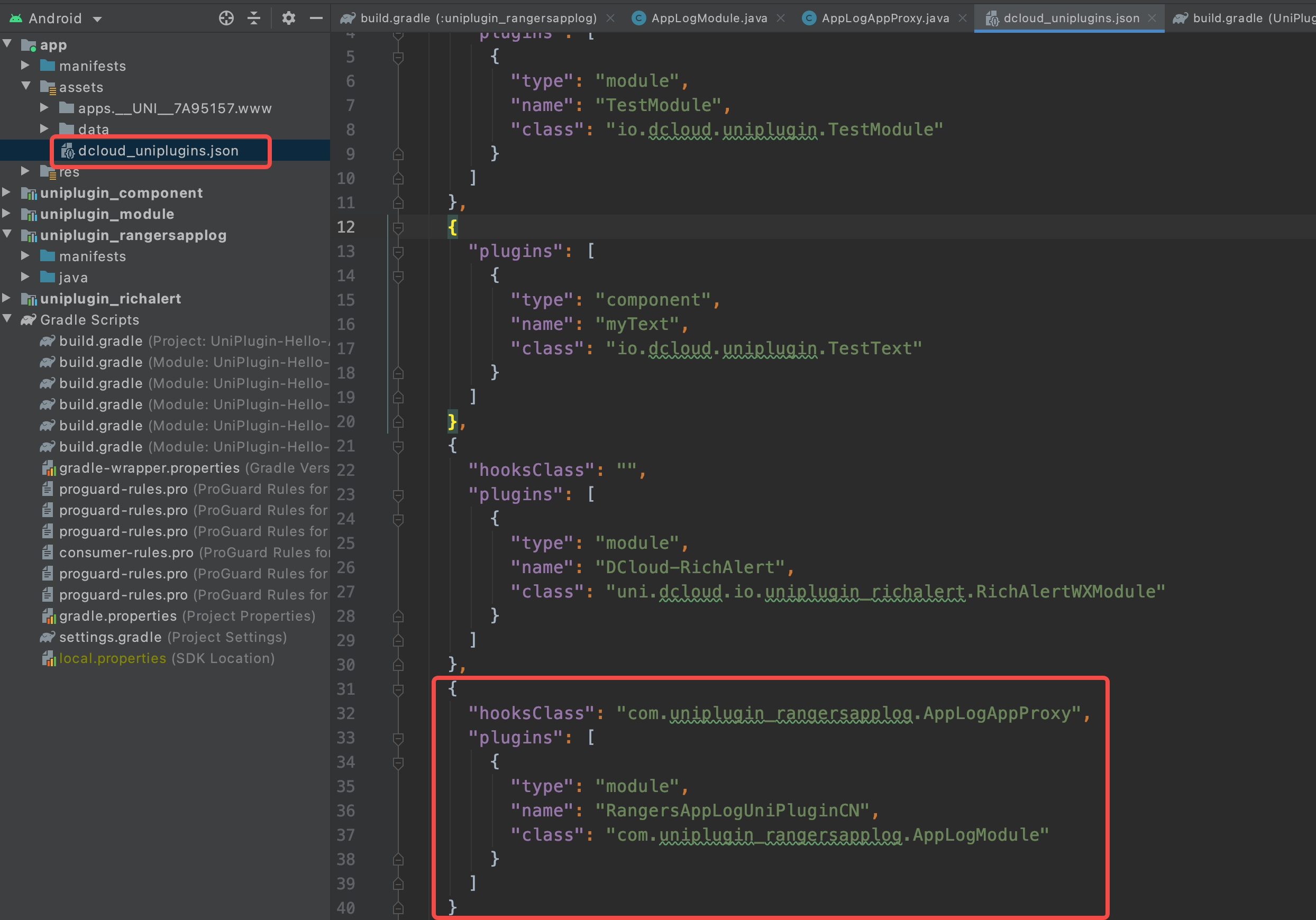Screen dimensions: 1316x920
Task: Click the "TestModule" name value on line 7
Action: click(658, 105)
